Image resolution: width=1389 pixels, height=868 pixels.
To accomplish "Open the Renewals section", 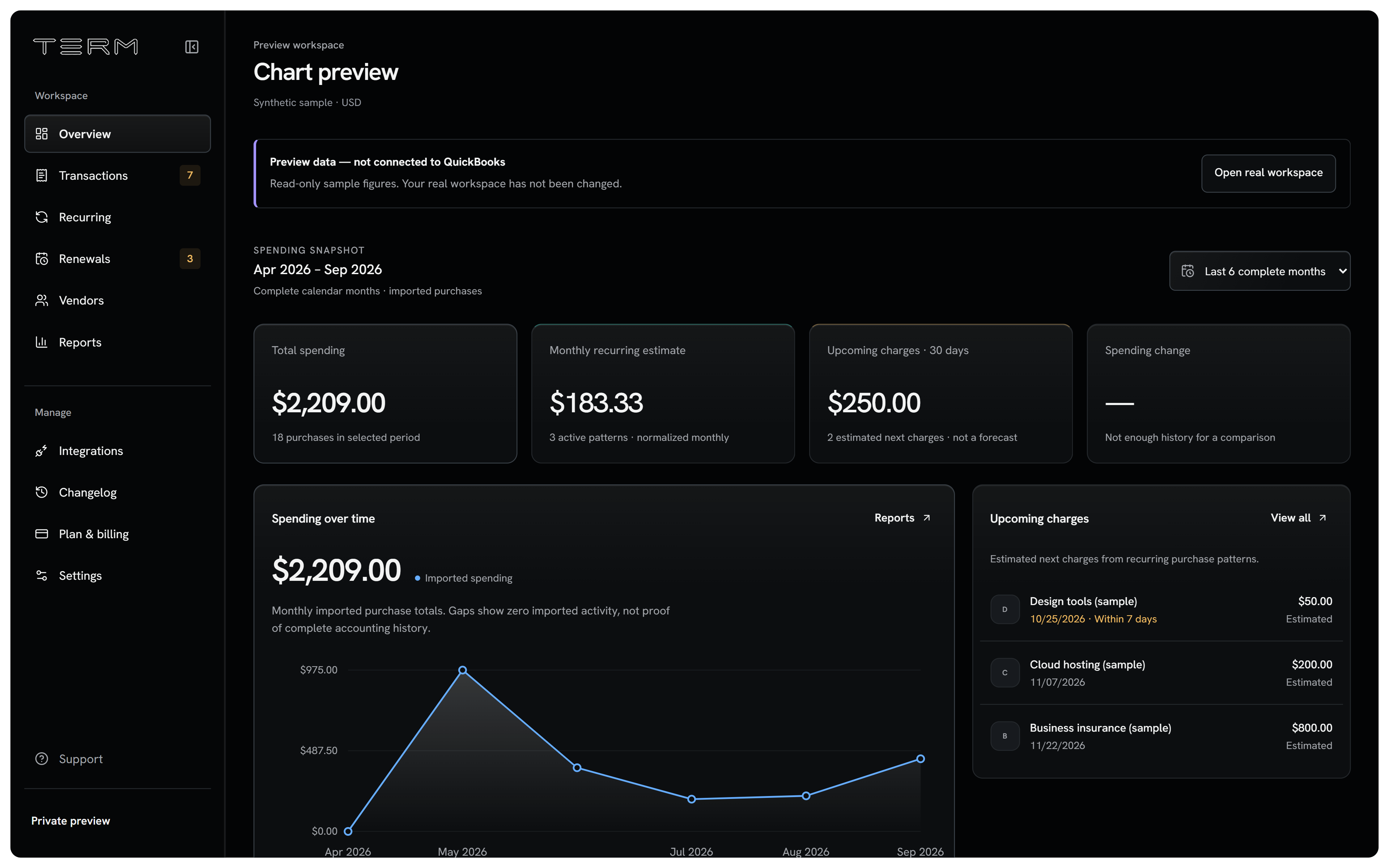I will pos(118,259).
